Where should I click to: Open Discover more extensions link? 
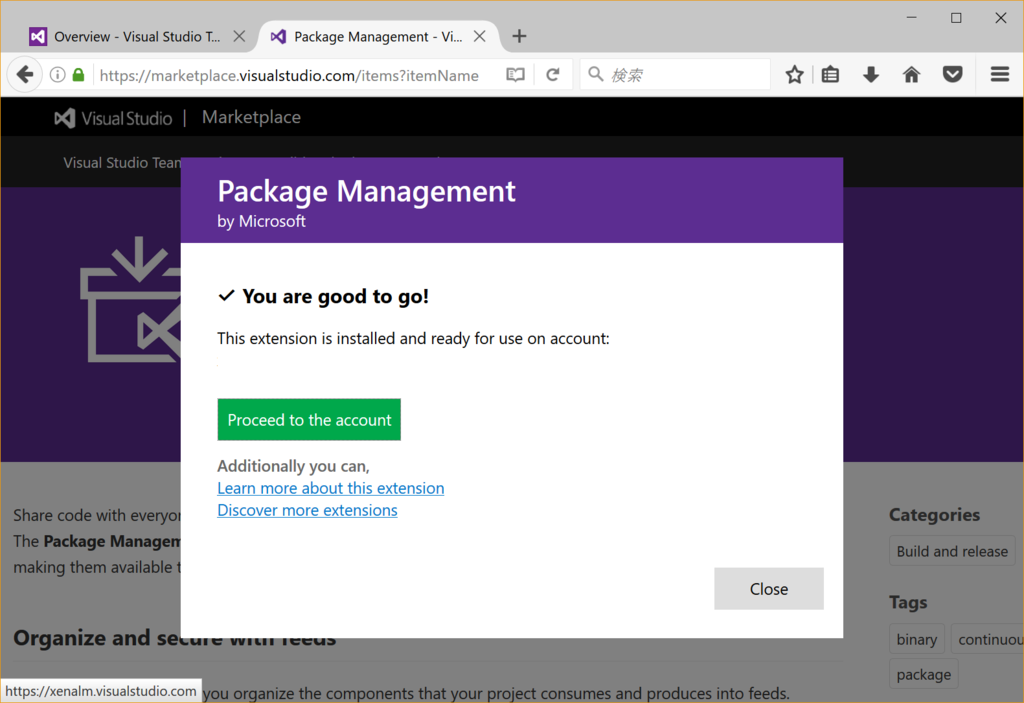(307, 510)
